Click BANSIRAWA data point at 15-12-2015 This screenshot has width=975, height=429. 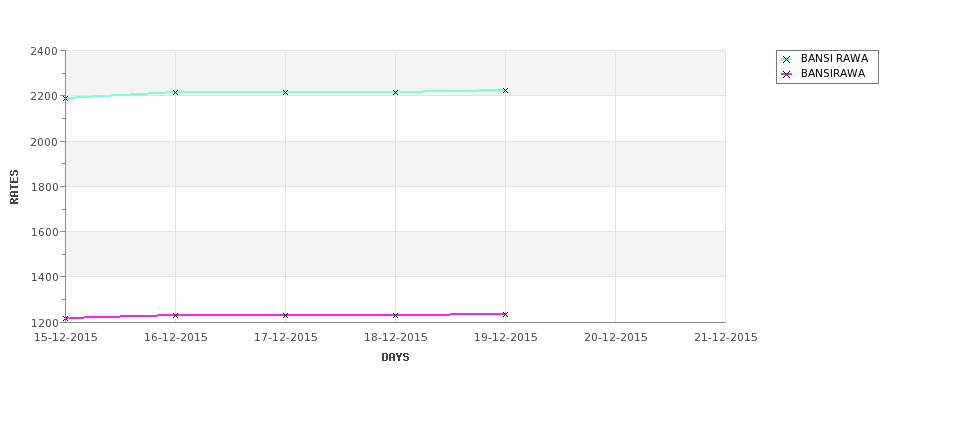click(x=66, y=318)
